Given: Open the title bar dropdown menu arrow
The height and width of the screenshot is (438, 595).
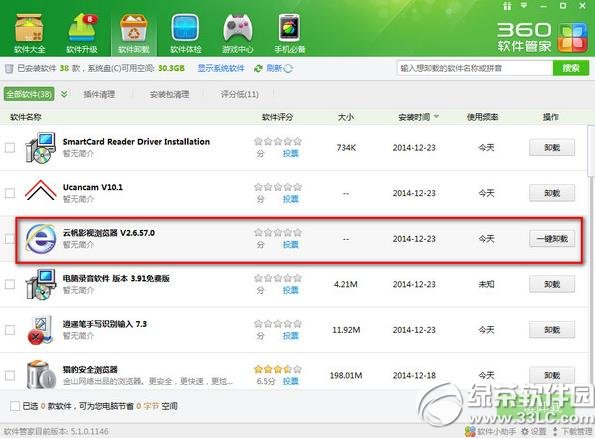Looking at the screenshot, I should 524,6.
